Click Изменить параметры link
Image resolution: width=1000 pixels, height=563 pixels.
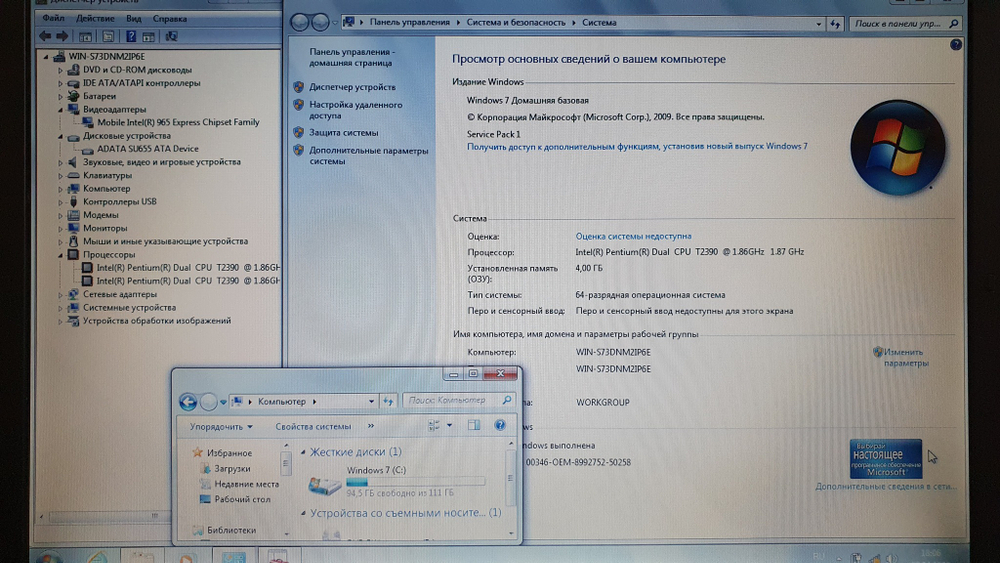(x=906, y=357)
